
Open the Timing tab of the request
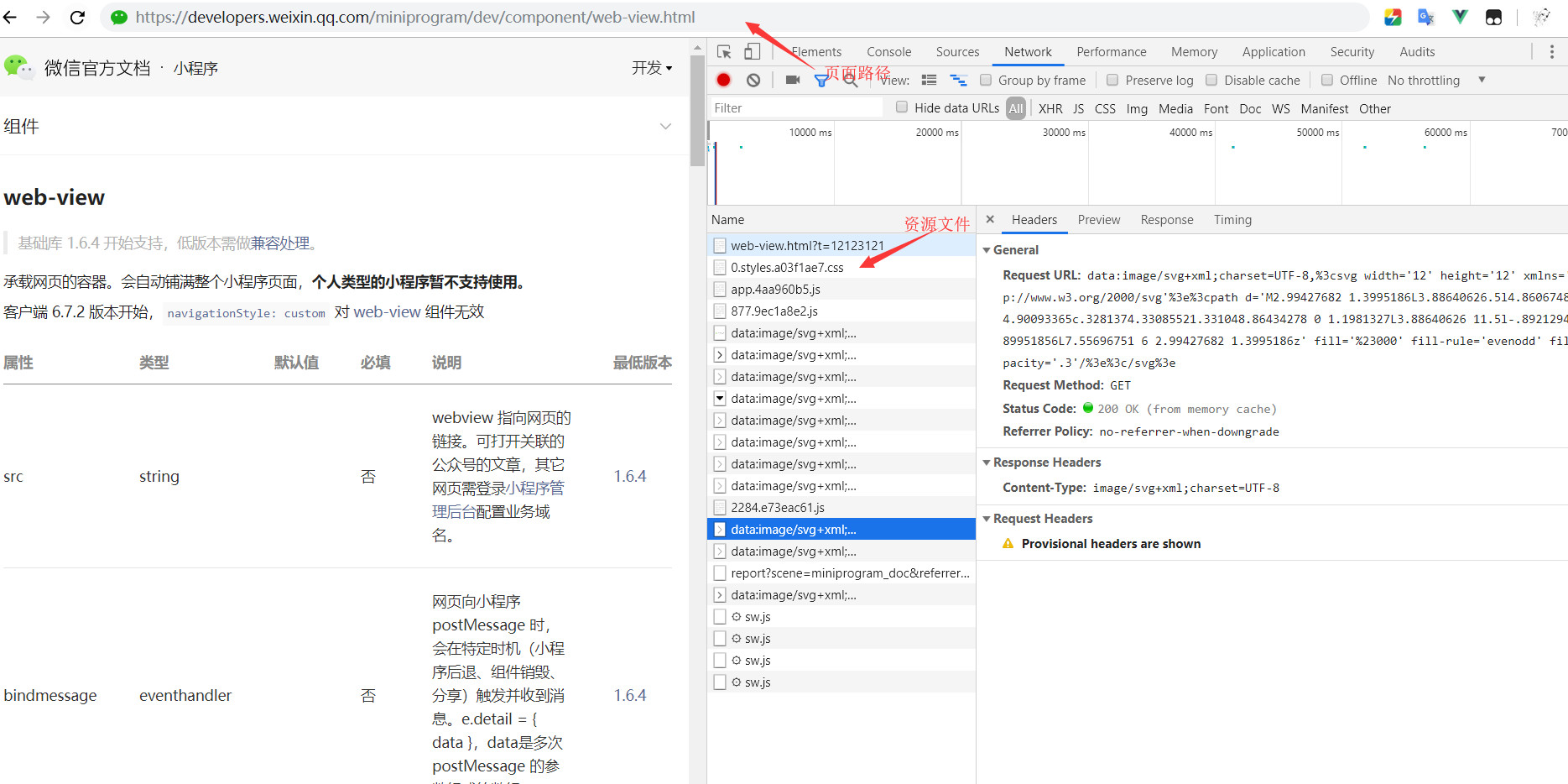point(1232,220)
